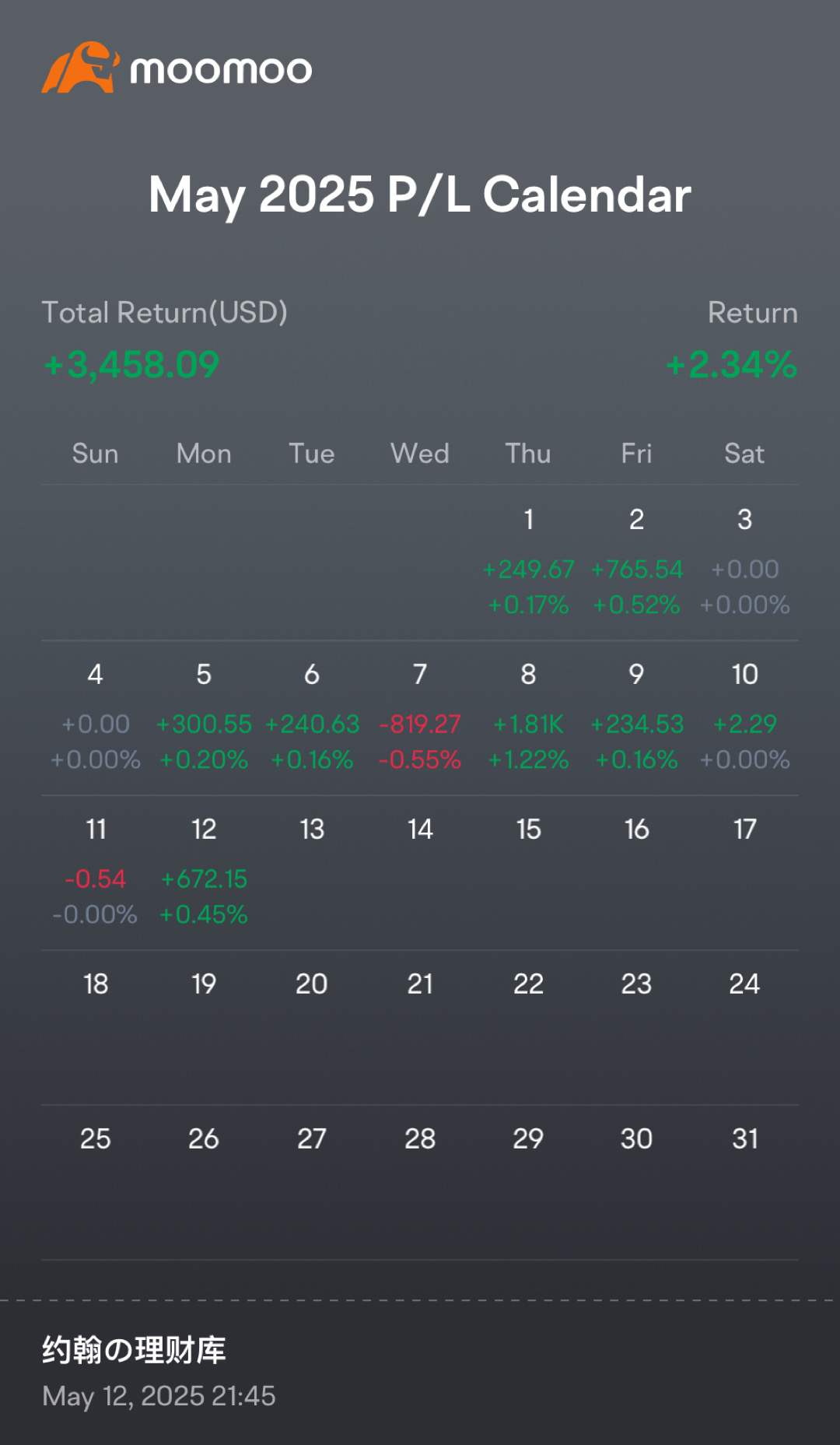Tap the Return +2.34% percentage
The width and height of the screenshot is (840, 1445).
731,365
